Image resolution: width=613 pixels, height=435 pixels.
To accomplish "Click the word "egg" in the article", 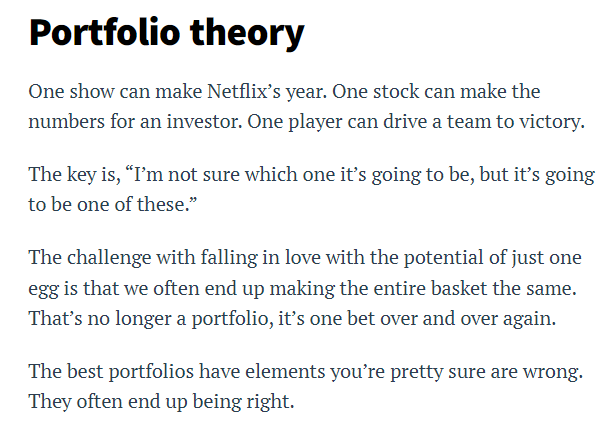I will pyautogui.click(x=44, y=286).
